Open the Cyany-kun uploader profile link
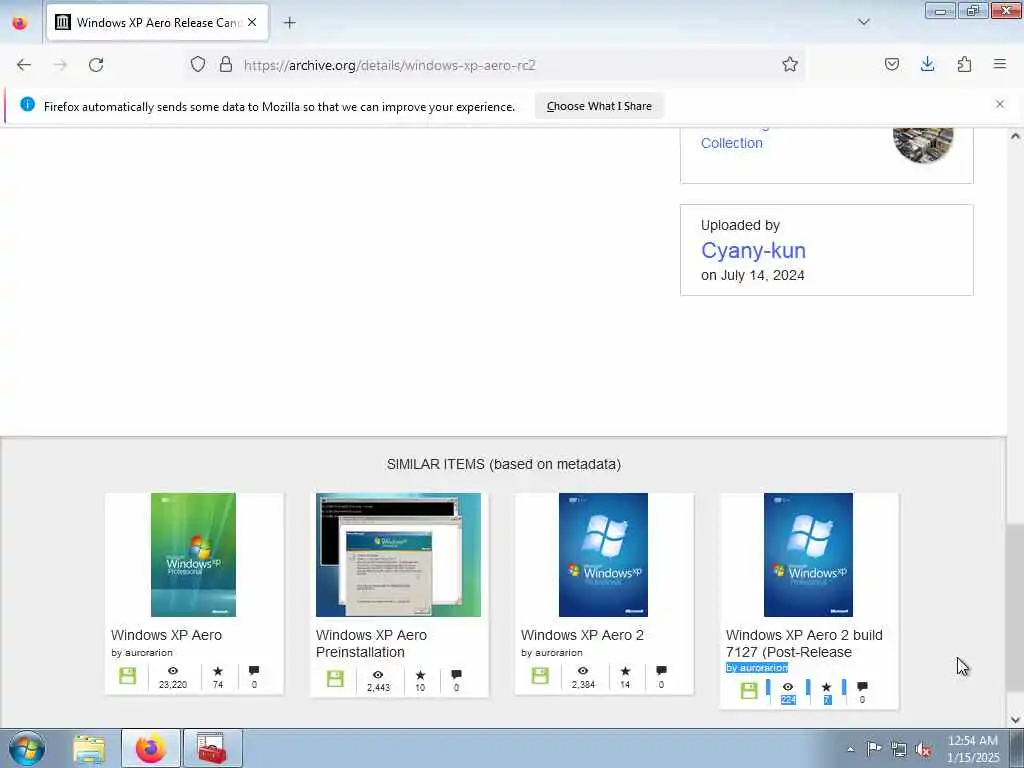 click(x=753, y=250)
